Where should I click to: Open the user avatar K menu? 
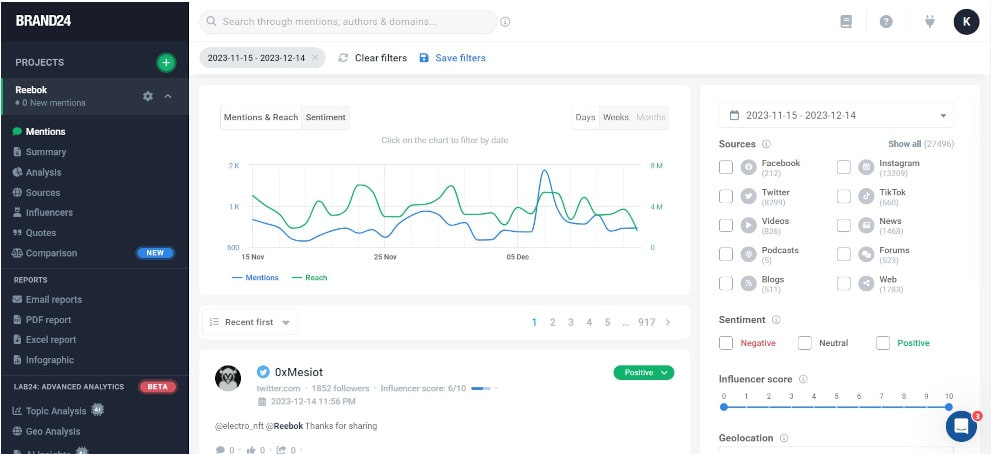coord(966,21)
